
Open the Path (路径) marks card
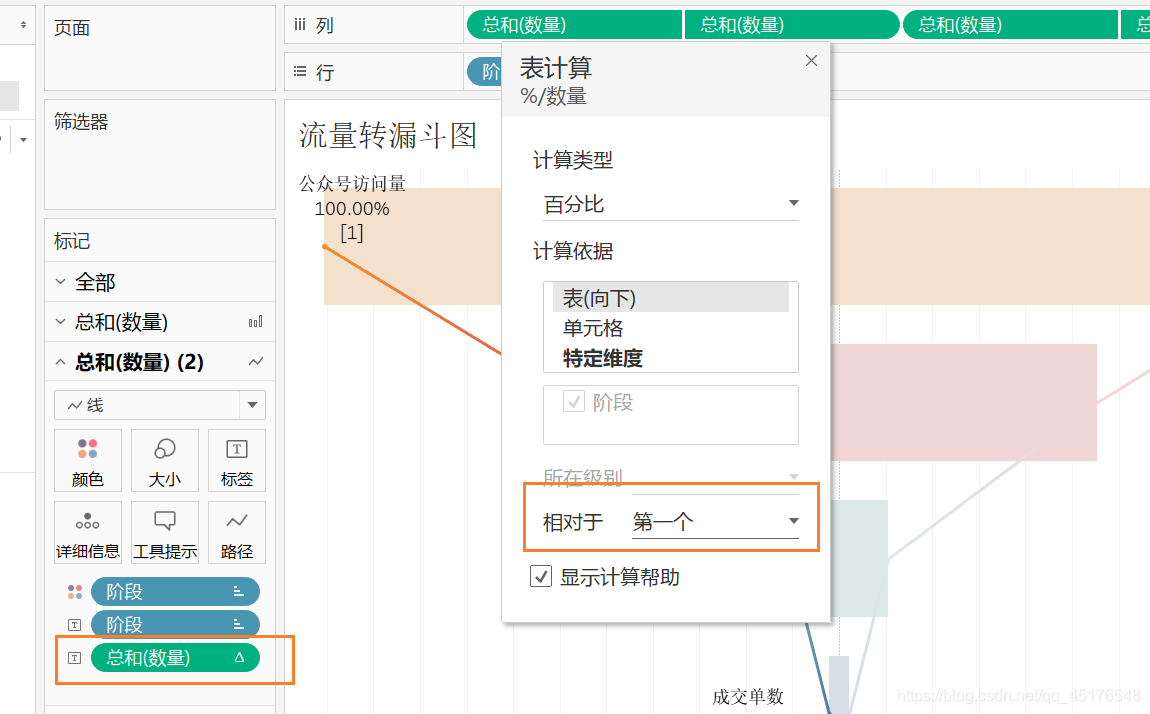[x=236, y=532]
